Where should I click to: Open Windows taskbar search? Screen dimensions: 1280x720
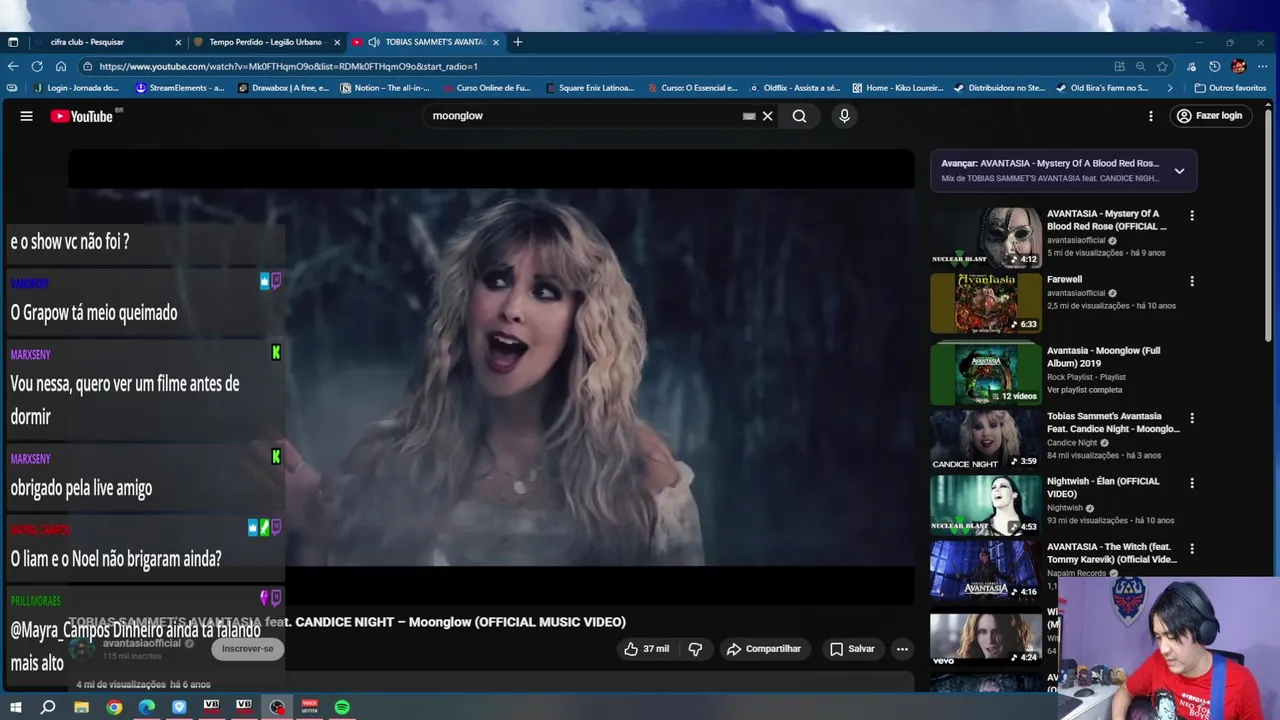[48, 707]
